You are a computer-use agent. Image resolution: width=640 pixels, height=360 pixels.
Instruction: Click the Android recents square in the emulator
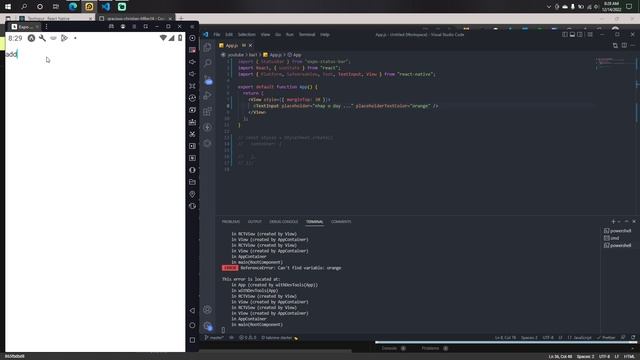coord(192,340)
